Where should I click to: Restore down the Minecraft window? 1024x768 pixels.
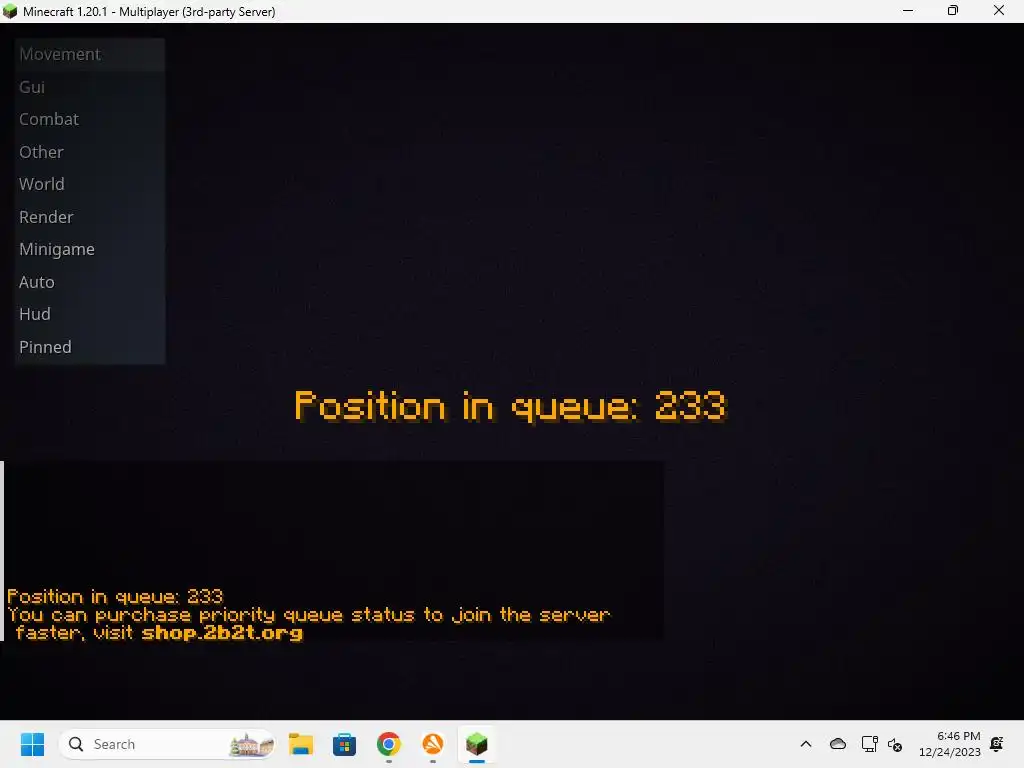pyautogui.click(x=953, y=11)
